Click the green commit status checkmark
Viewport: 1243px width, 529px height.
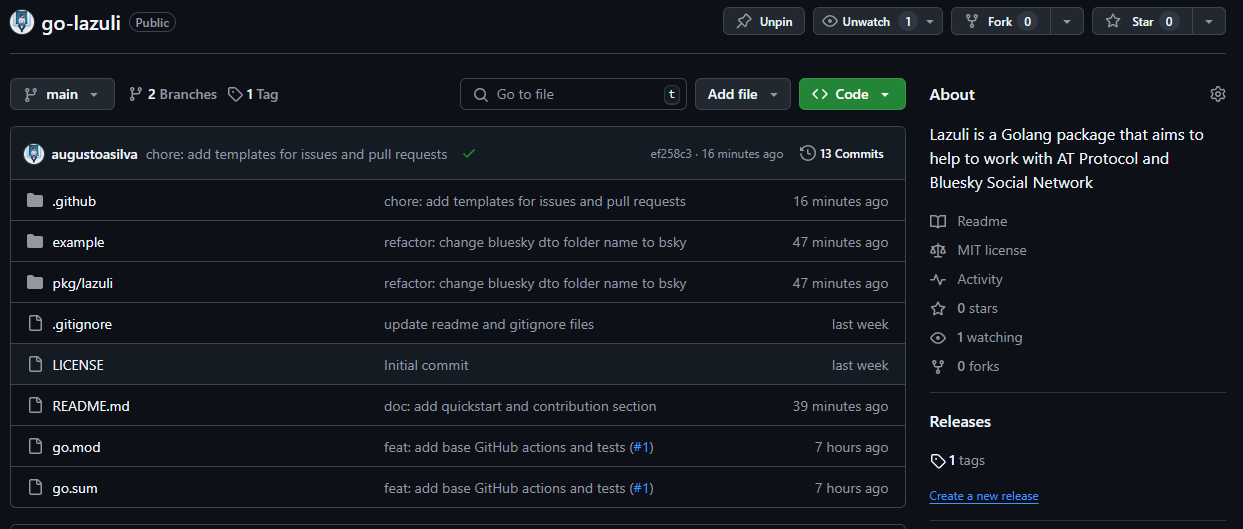click(x=469, y=154)
